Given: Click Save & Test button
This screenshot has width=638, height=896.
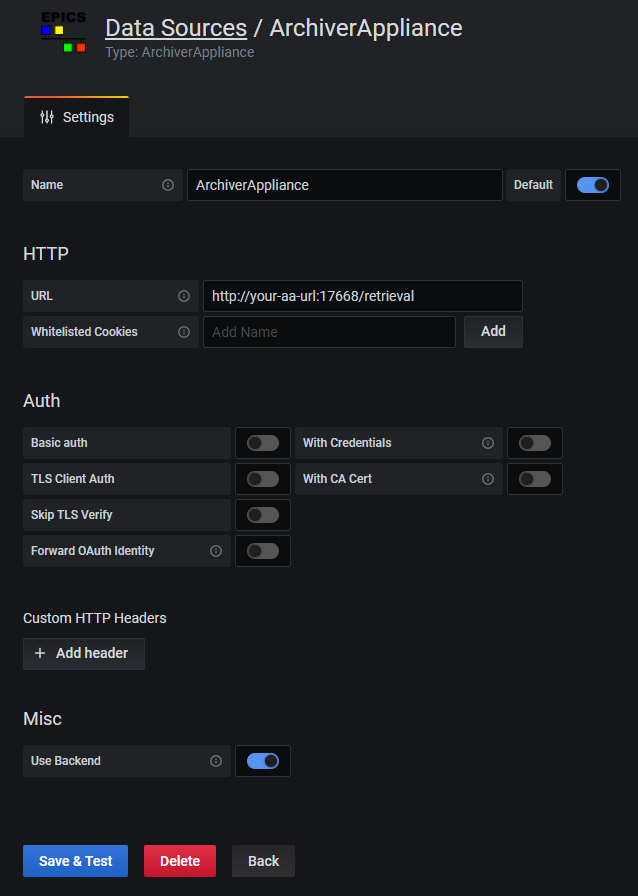Looking at the screenshot, I should [x=75, y=861].
